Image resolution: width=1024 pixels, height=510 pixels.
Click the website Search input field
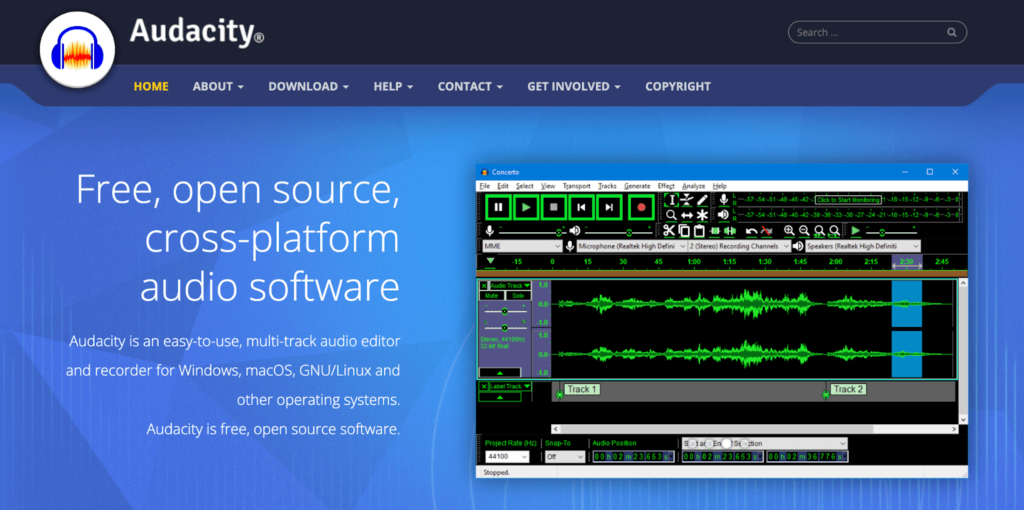[x=877, y=33]
